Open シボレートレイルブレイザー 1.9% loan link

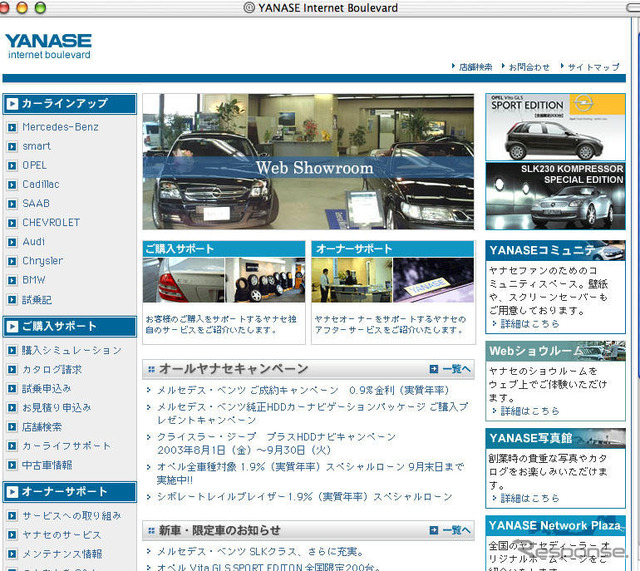click(x=305, y=497)
